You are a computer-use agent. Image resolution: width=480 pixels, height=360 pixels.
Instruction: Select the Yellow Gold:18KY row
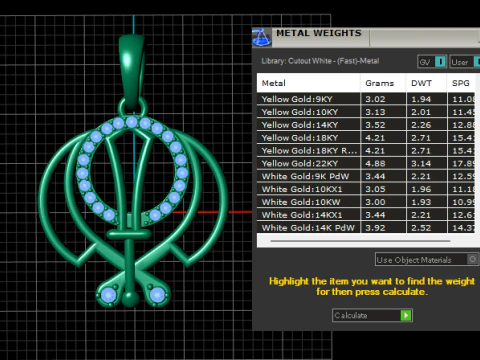click(366, 138)
